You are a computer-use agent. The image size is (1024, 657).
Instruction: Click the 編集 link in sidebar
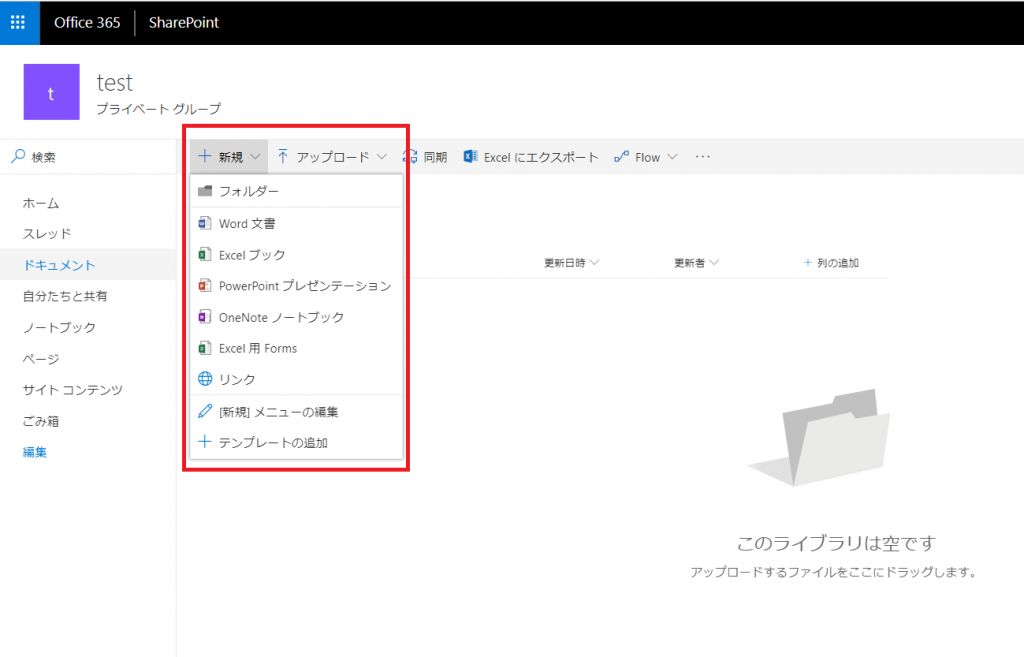(x=35, y=452)
